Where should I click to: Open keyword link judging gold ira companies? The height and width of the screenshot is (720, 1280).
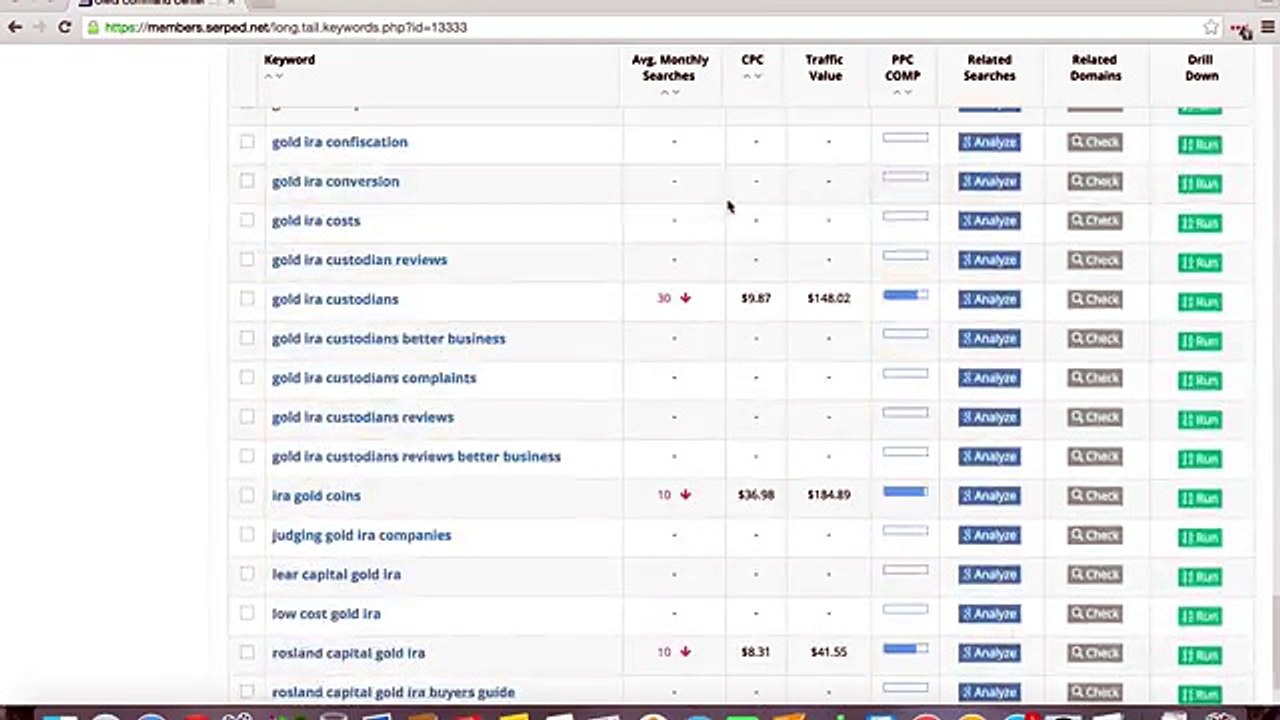click(x=361, y=535)
